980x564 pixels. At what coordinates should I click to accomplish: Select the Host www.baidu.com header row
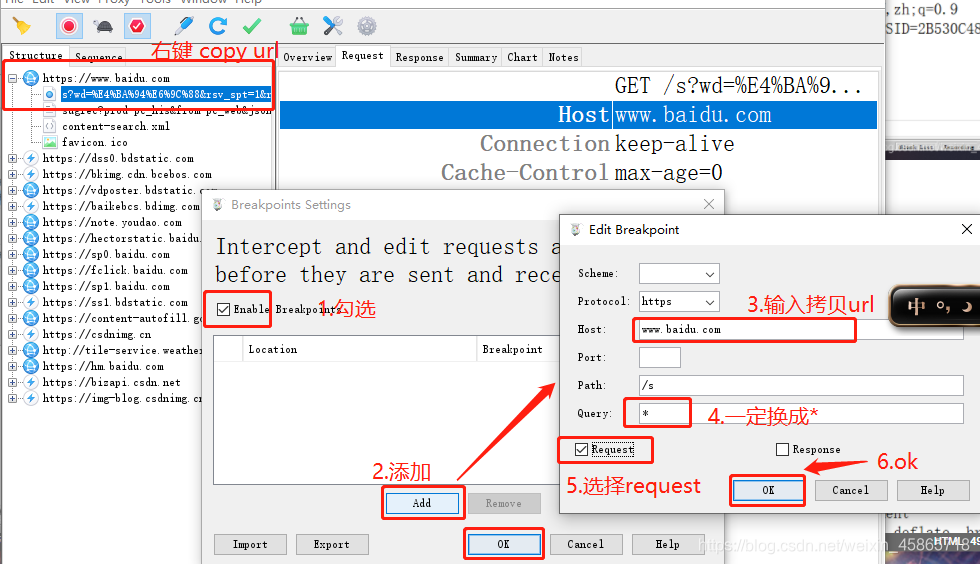[x=578, y=115]
